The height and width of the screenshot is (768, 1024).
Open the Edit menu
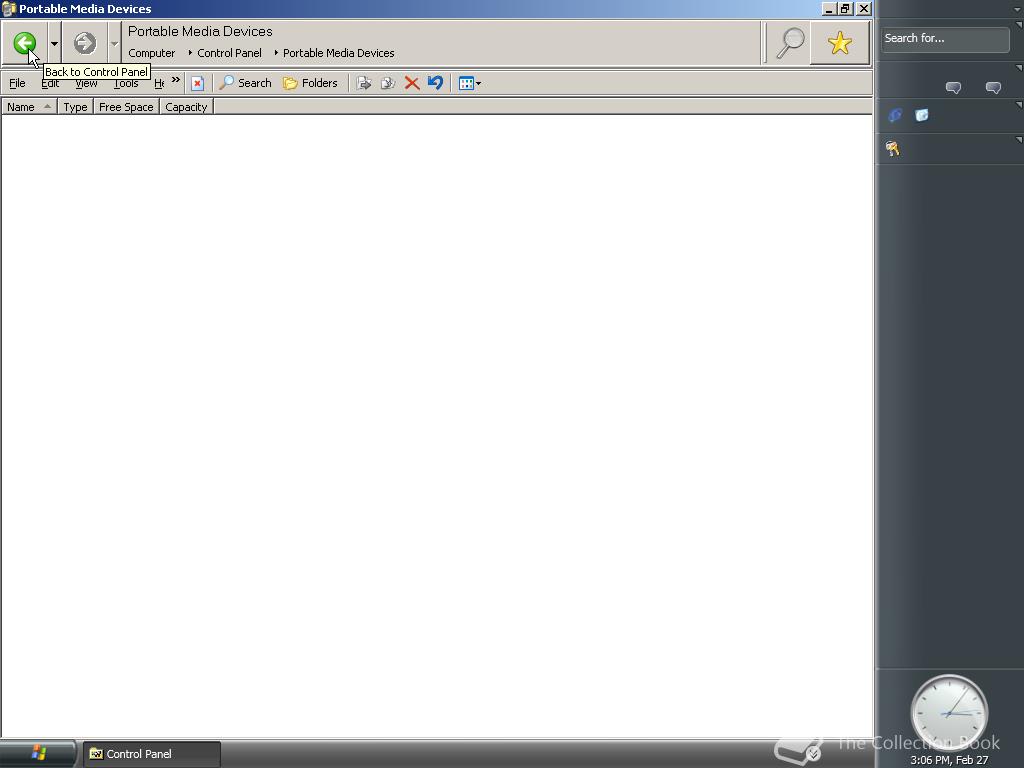[x=50, y=83]
